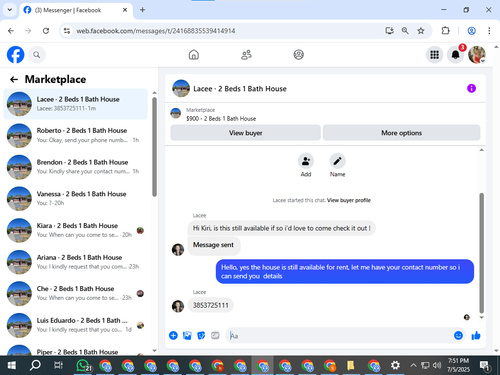The height and width of the screenshot is (375, 500).
Task: Click Lacee's avatar beside phone number message
Action: click(x=178, y=306)
